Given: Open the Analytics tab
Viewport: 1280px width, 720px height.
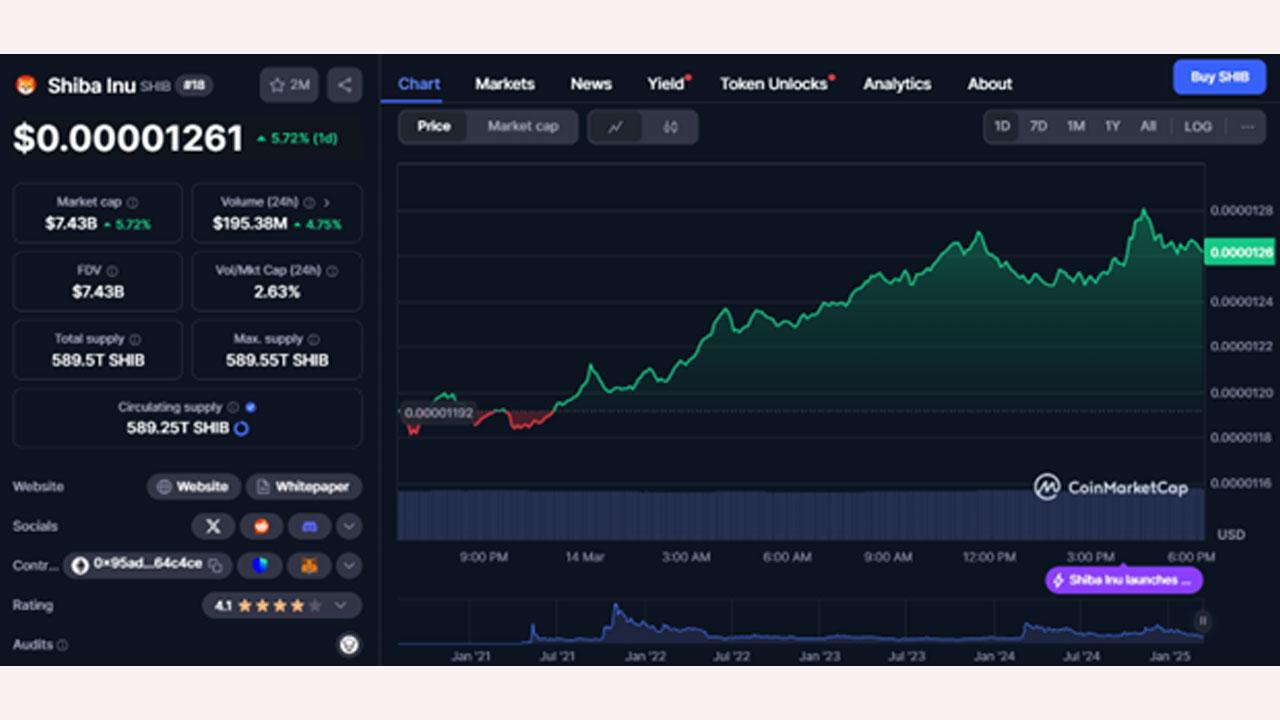Looking at the screenshot, I should click(897, 84).
